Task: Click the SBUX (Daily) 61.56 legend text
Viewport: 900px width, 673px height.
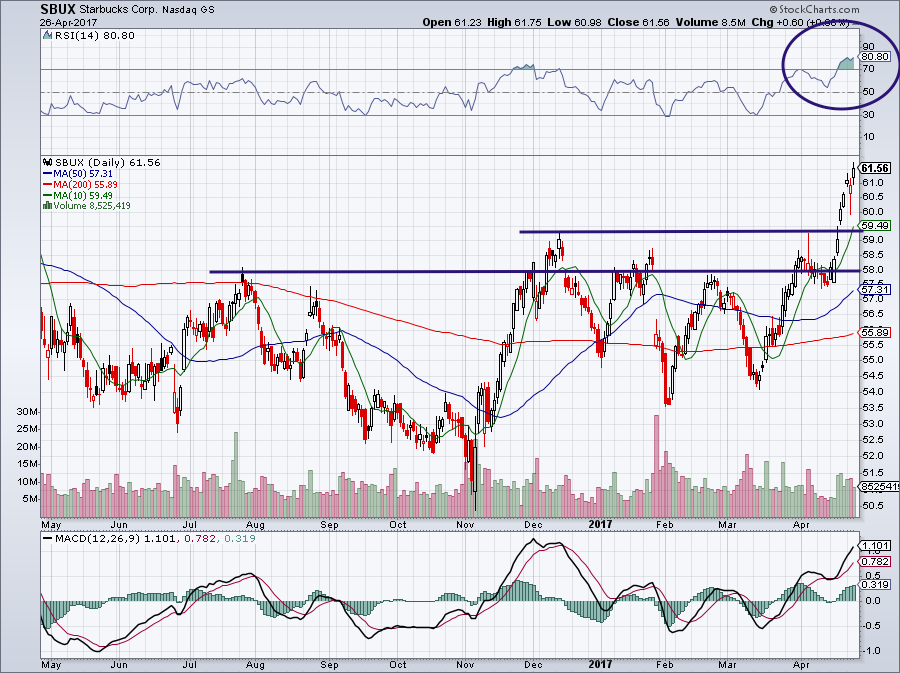Action: click(107, 162)
